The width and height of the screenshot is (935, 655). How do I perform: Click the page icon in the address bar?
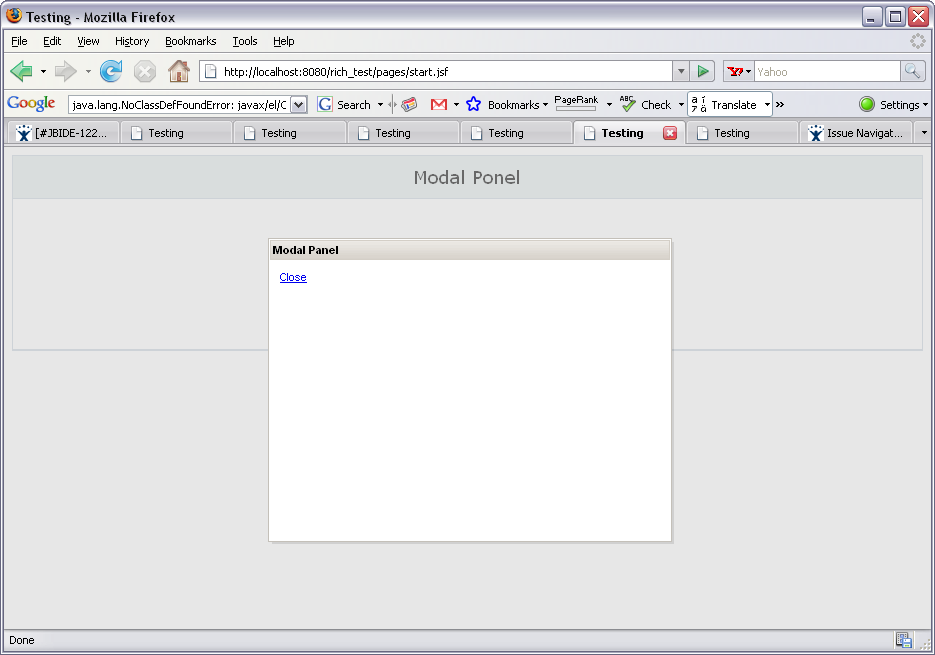210,72
